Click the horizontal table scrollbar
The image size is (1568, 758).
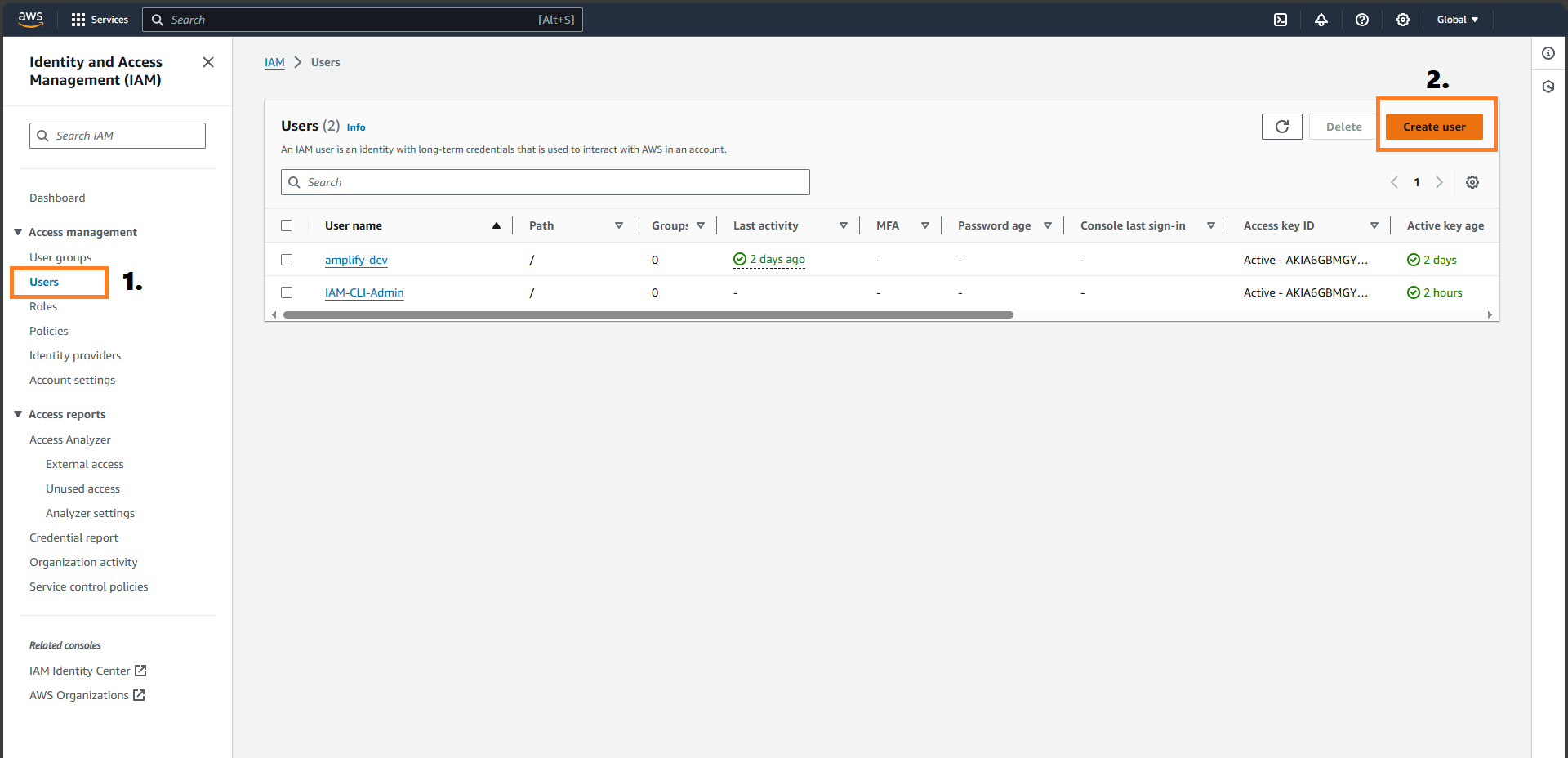[648, 314]
